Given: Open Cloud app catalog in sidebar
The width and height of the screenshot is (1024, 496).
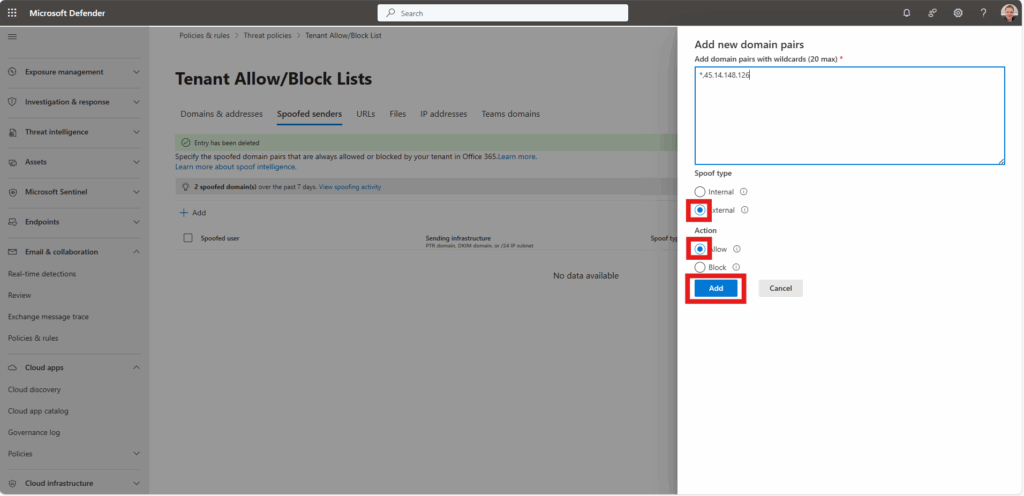Looking at the screenshot, I should (38, 411).
